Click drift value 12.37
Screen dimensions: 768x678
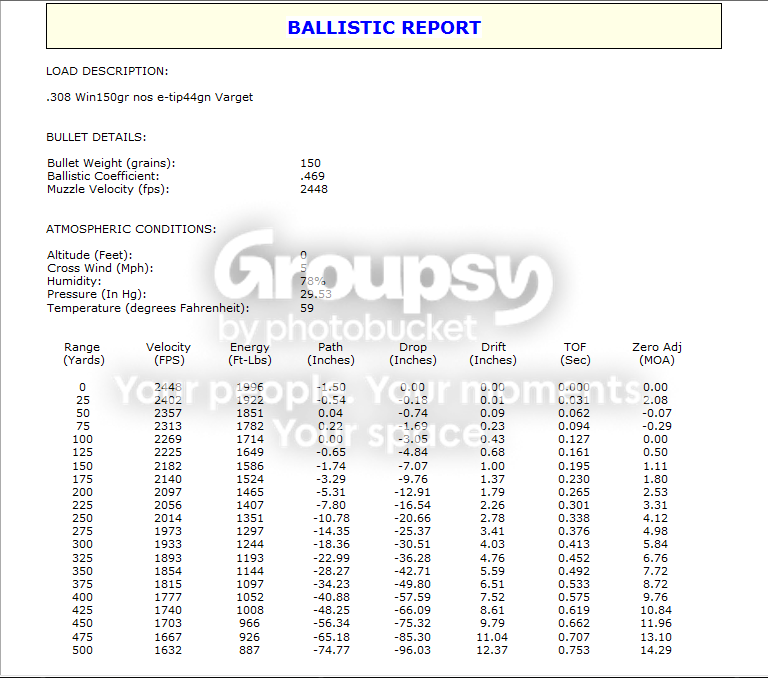[492, 650]
